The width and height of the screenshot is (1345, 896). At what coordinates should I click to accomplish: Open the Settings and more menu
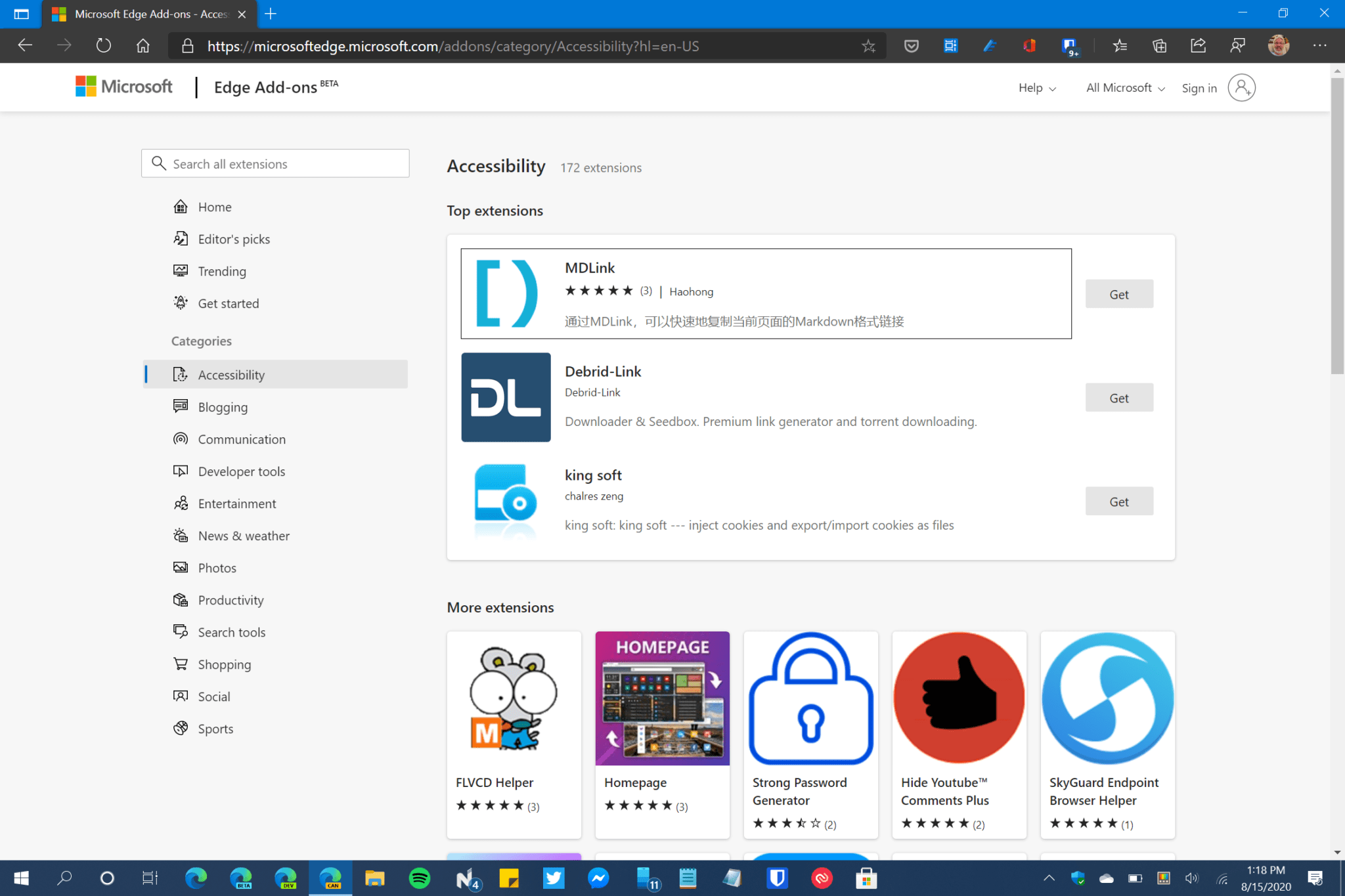pyautogui.click(x=1321, y=45)
